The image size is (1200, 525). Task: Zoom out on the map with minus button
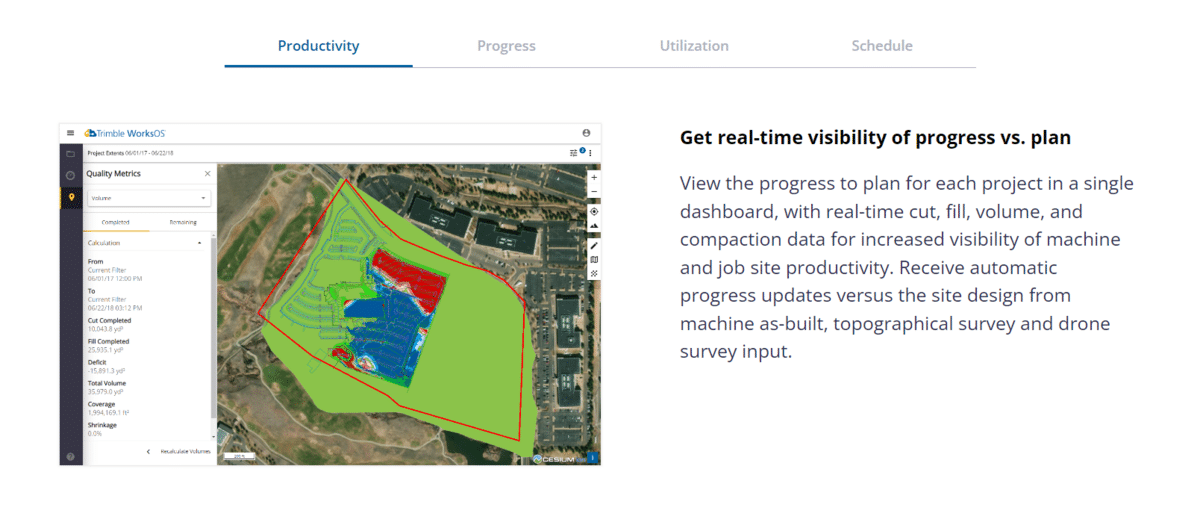tap(594, 191)
